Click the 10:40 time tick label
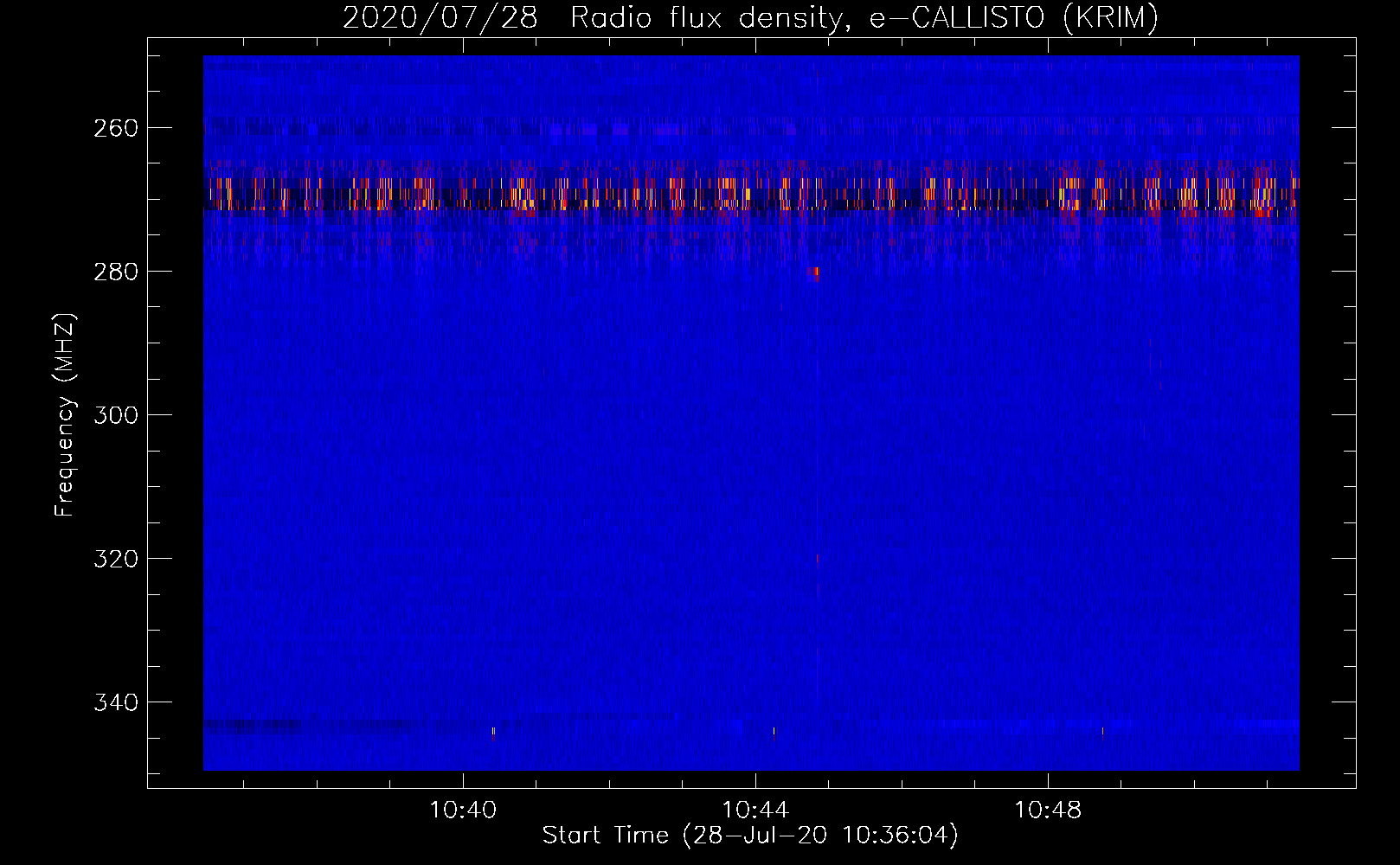 [x=463, y=811]
